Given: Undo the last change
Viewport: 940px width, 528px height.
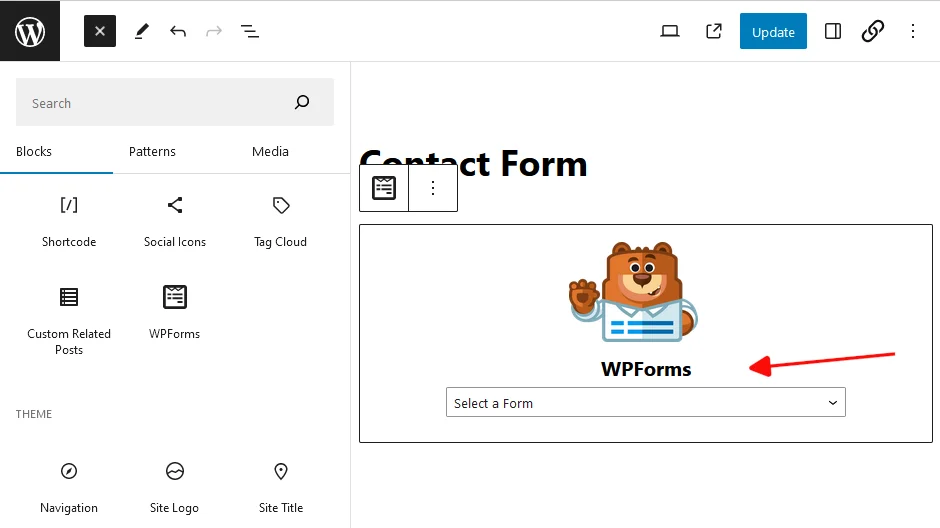Looking at the screenshot, I should tap(177, 31).
